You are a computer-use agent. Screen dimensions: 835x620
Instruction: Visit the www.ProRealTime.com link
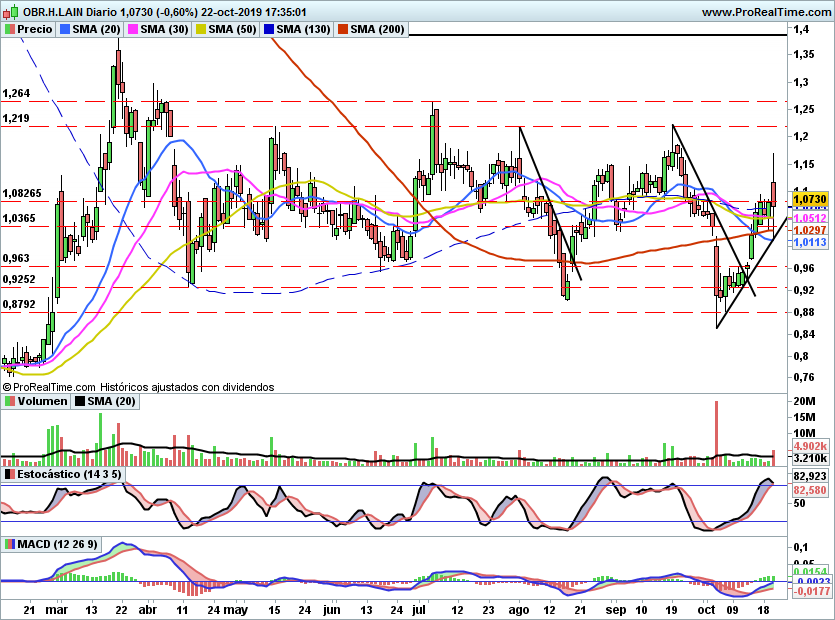(766, 12)
